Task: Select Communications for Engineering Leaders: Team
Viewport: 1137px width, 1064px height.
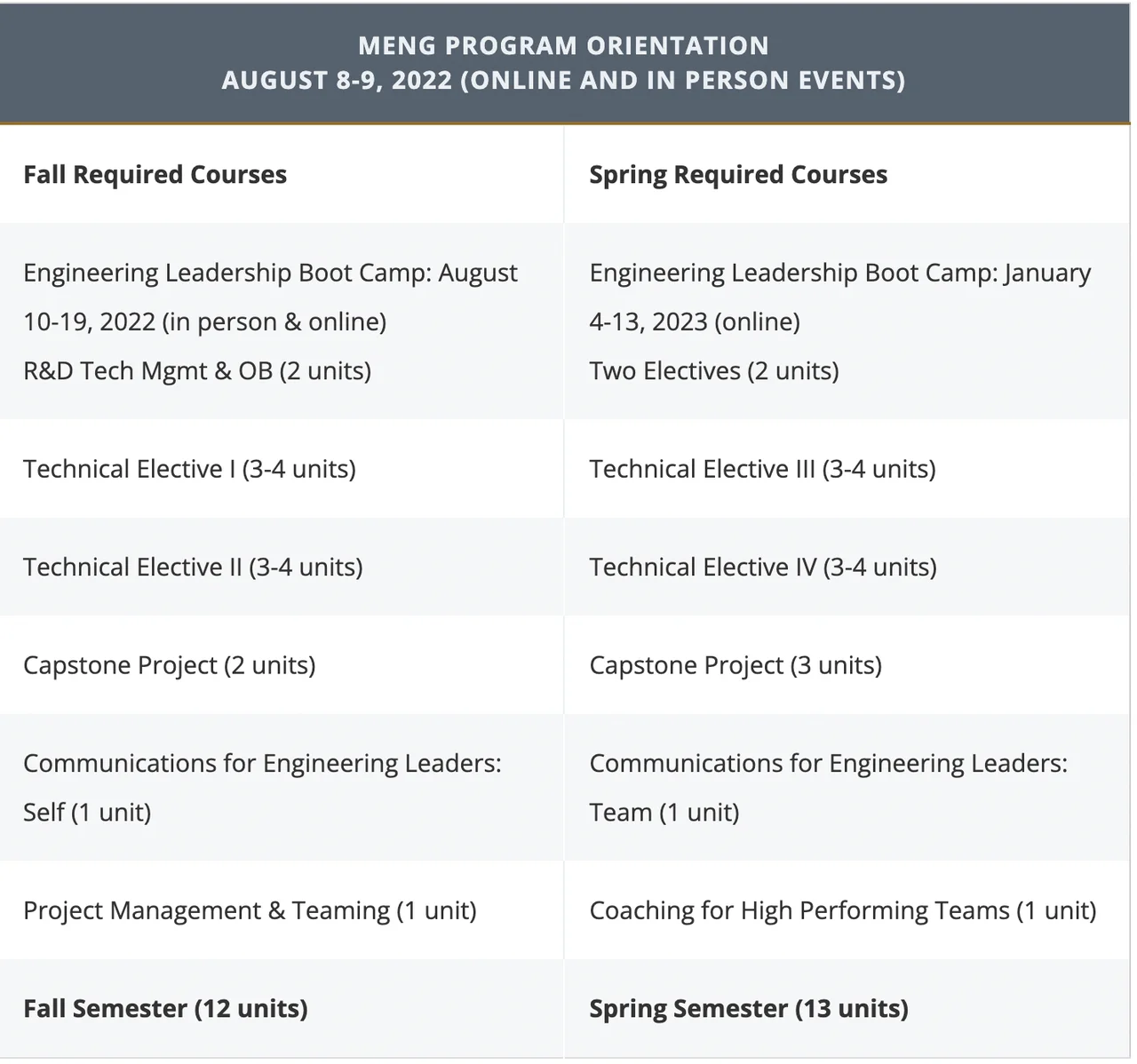Action: coord(828,787)
